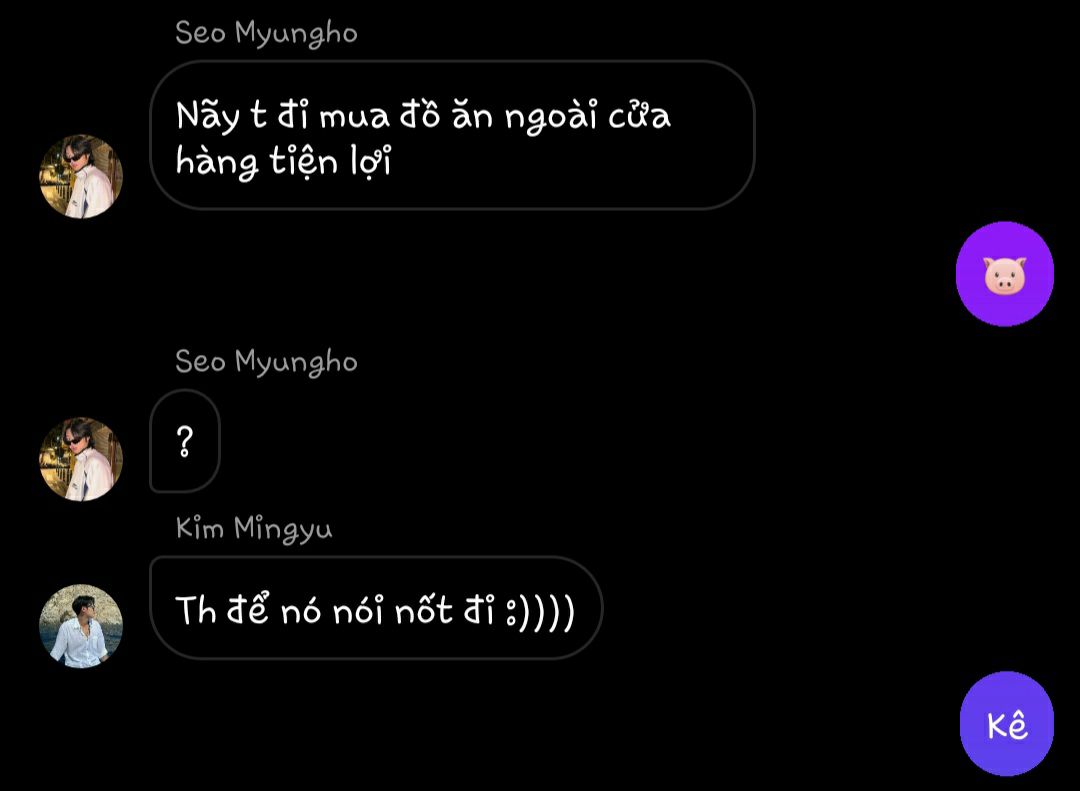Click the Seo Myungho name above the first message
The width and height of the screenshot is (1080, 791).
pyautogui.click(x=267, y=33)
